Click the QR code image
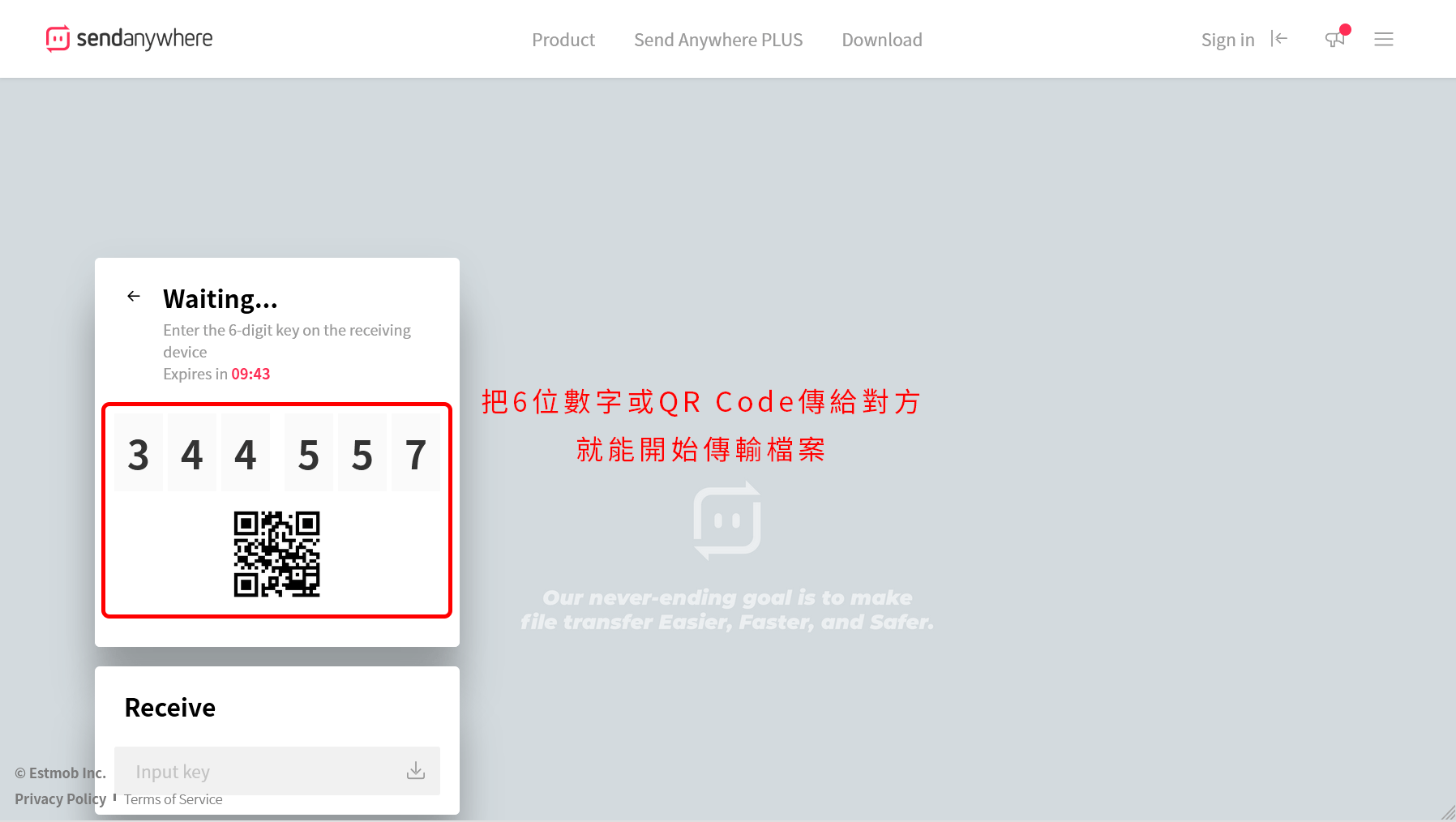The width and height of the screenshot is (1456, 822). [276, 554]
